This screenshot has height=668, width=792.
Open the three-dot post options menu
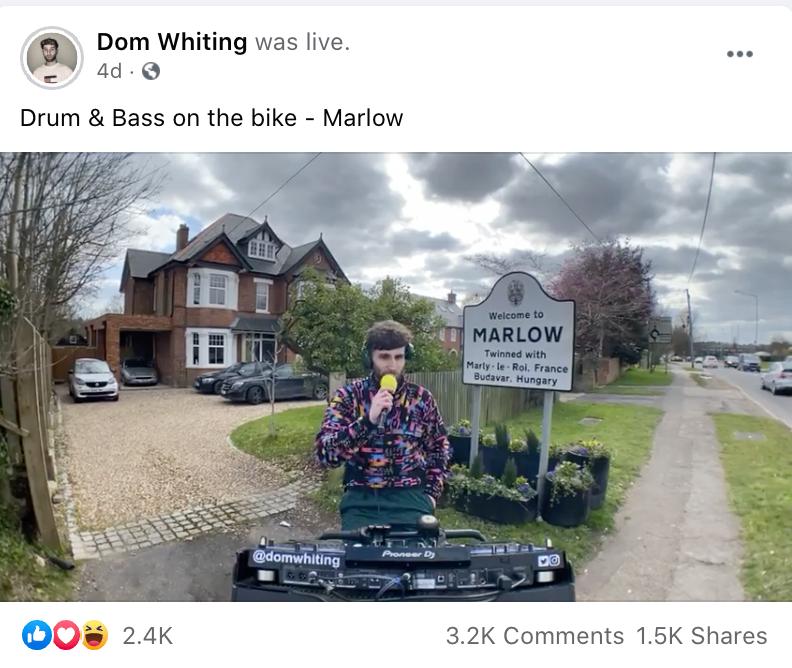(x=739, y=54)
